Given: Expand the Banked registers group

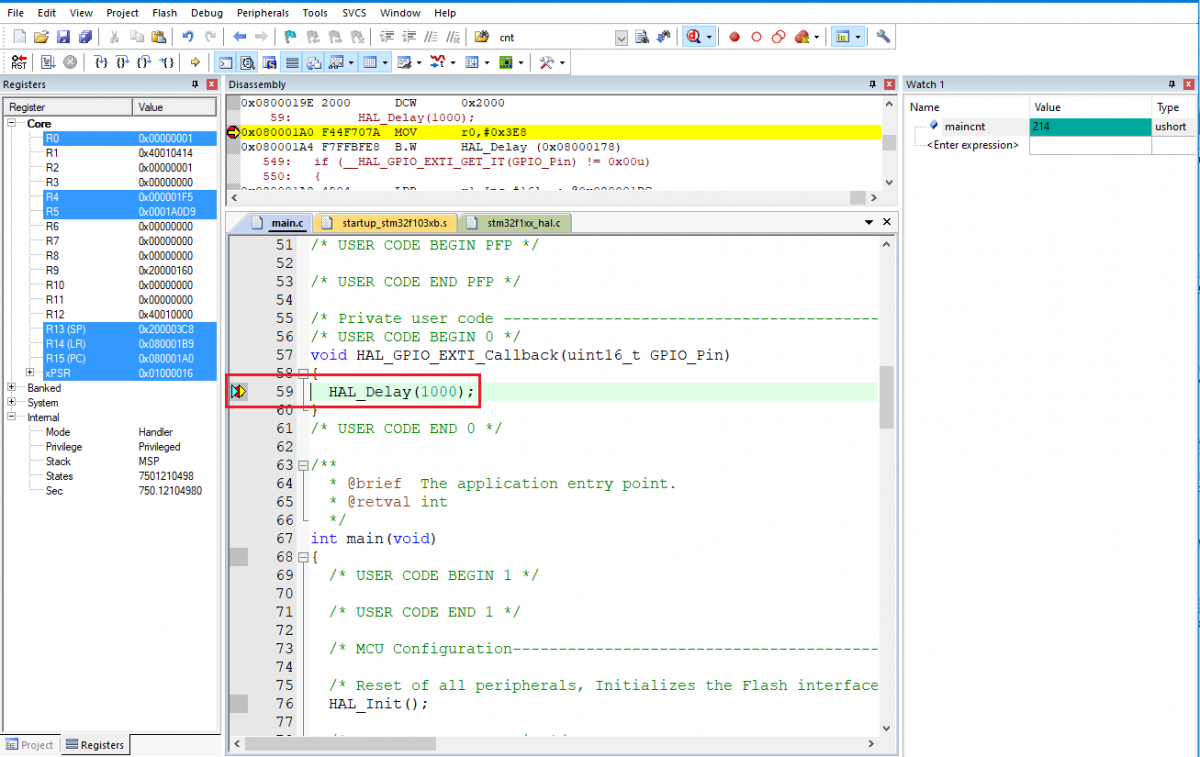Looking at the screenshot, I should pos(12,388).
